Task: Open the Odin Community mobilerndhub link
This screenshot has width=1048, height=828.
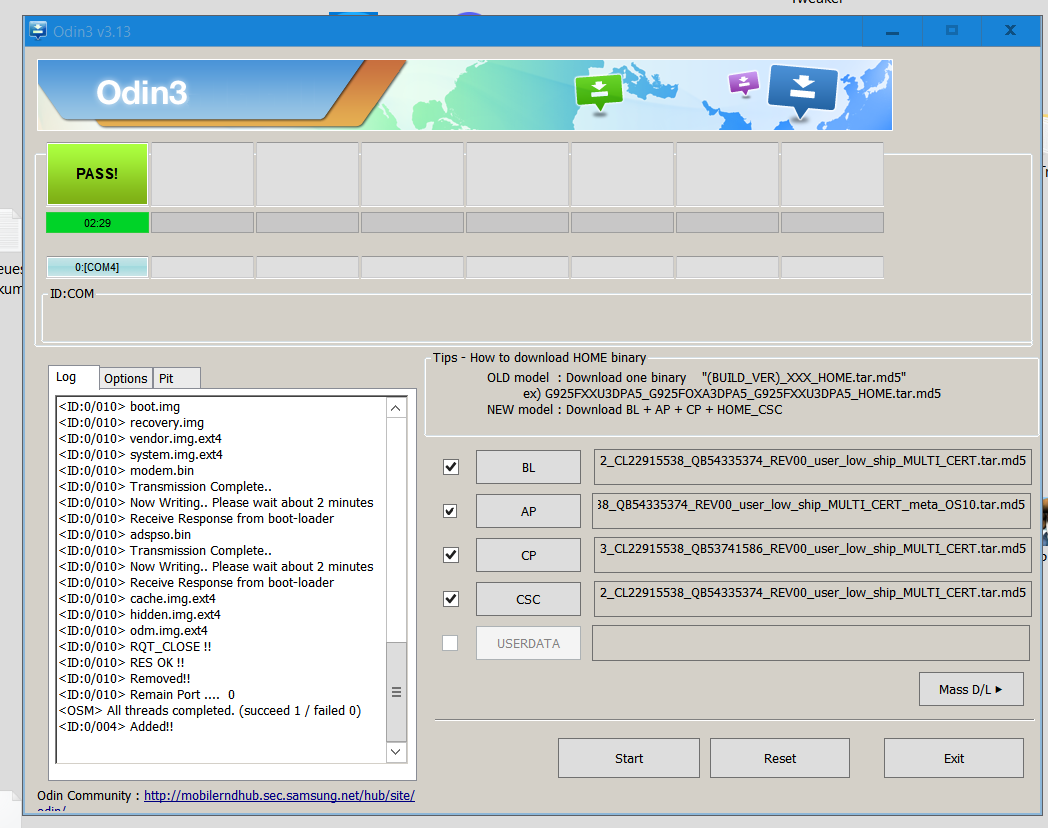Action: point(279,795)
